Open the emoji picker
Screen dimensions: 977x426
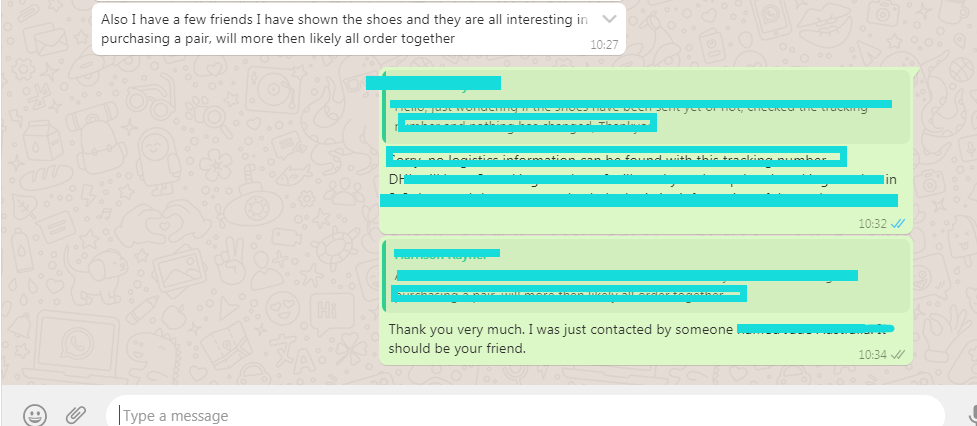(x=35, y=414)
